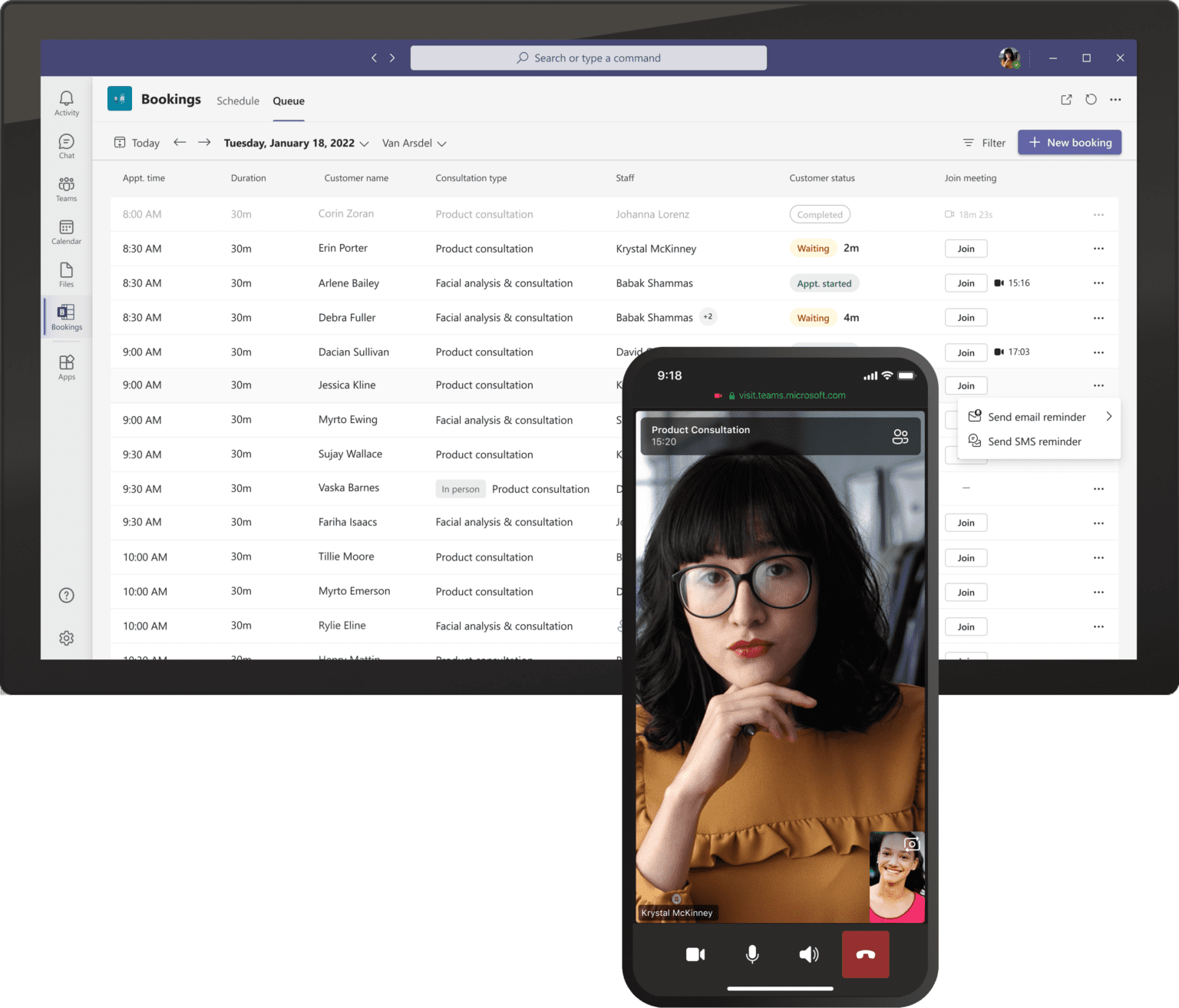Click Consultation type column header

[471, 178]
